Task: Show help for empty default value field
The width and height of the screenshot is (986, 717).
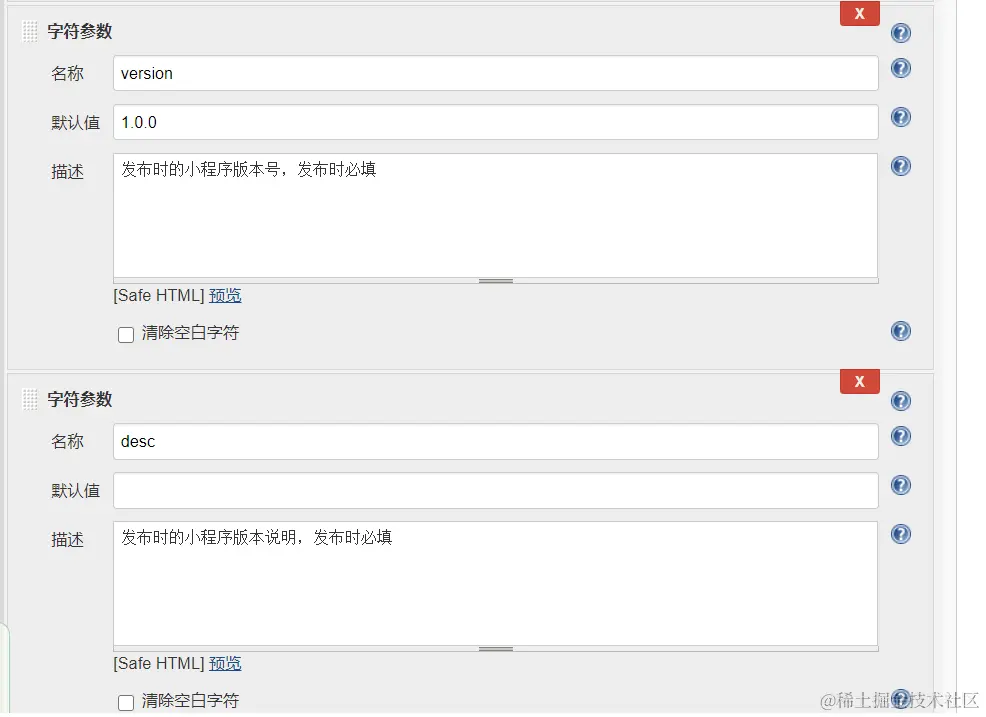Action: [x=900, y=485]
